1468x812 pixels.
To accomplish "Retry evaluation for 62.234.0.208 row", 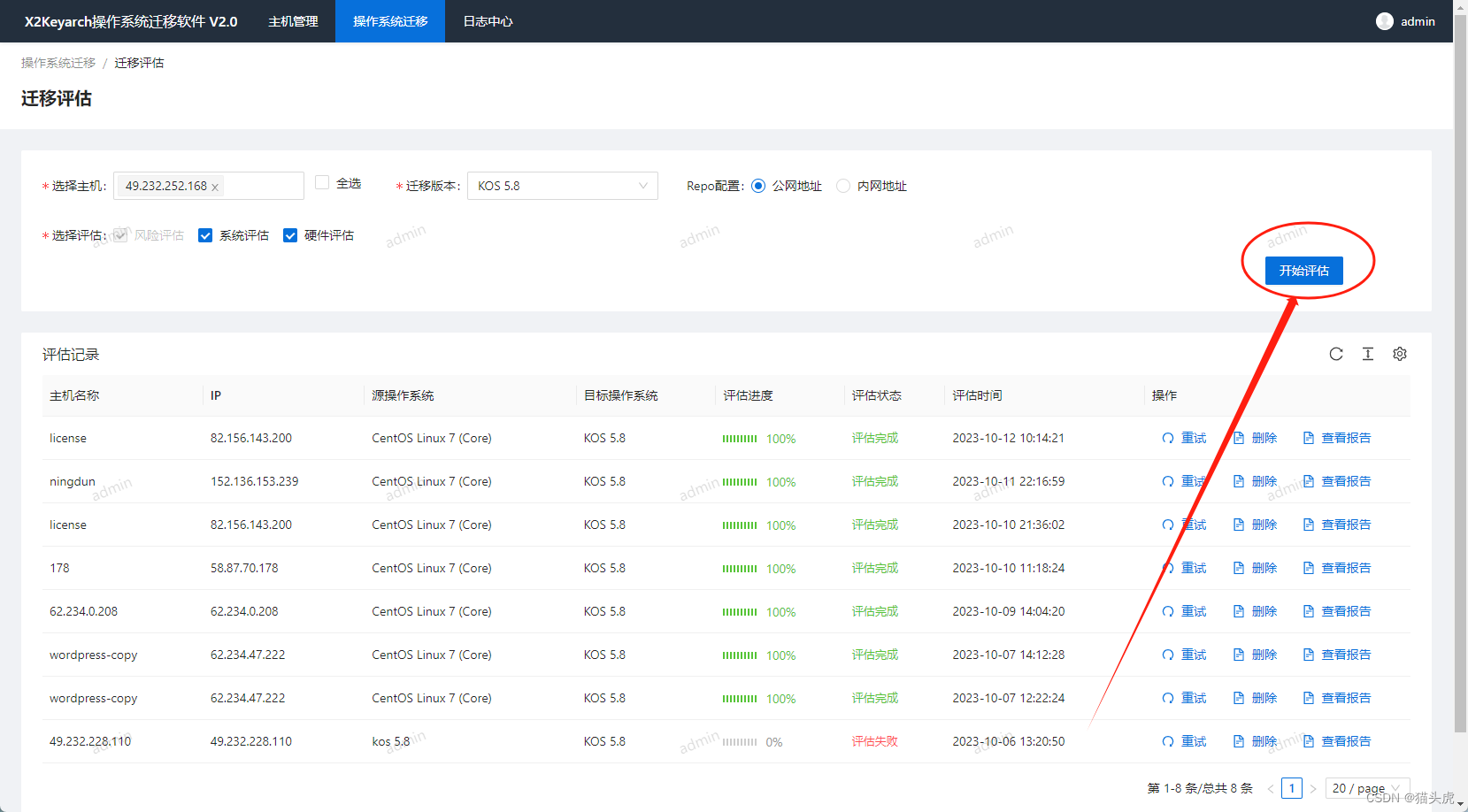I will [1184, 611].
